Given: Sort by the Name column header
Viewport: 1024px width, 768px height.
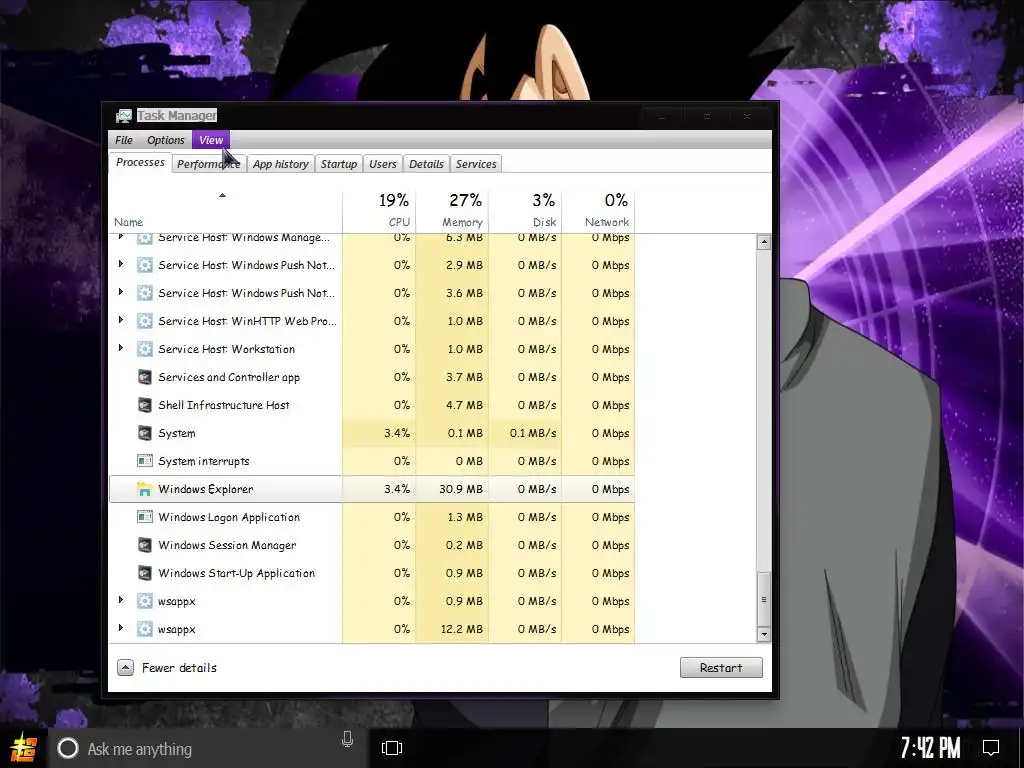Looking at the screenshot, I should 225,210.
